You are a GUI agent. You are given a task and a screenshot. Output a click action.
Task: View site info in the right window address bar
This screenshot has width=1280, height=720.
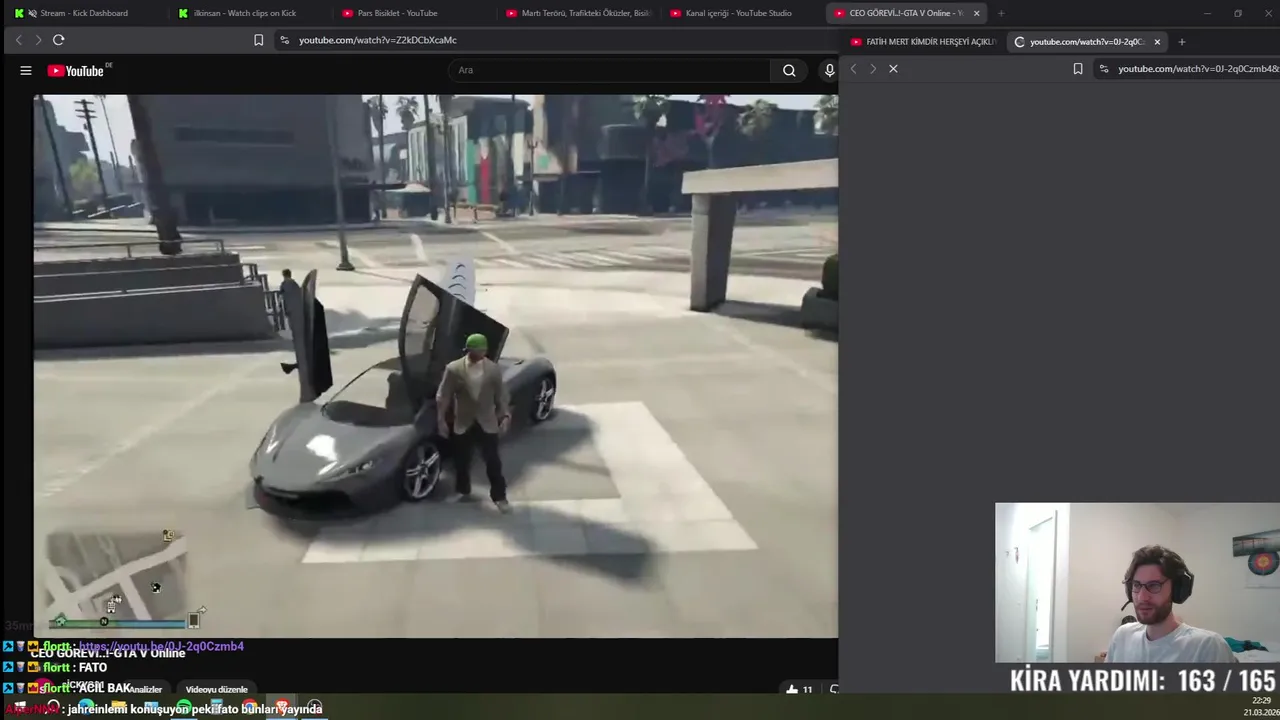[x=1104, y=69]
